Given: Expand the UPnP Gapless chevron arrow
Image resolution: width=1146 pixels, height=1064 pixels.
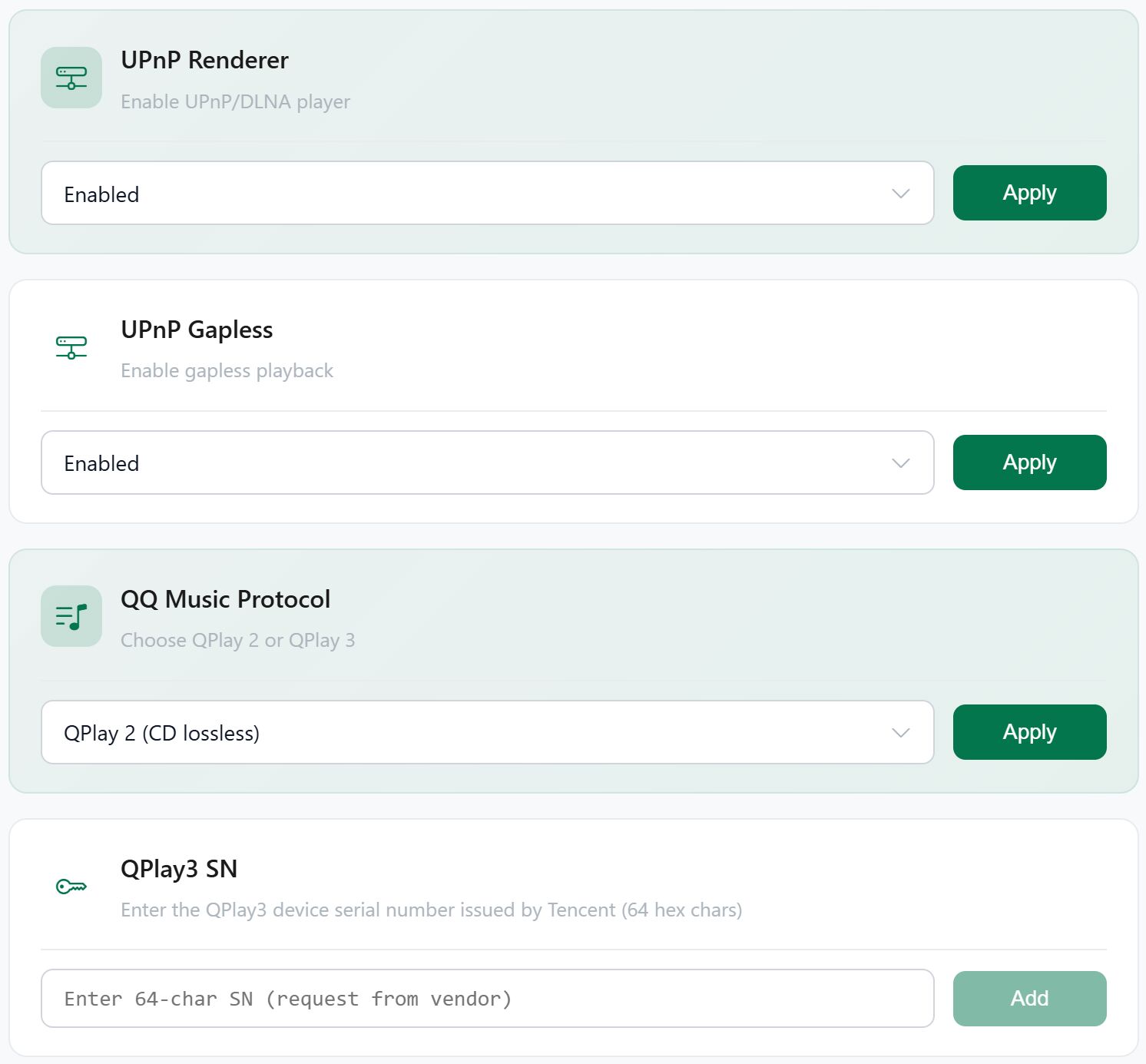Looking at the screenshot, I should click(x=901, y=462).
